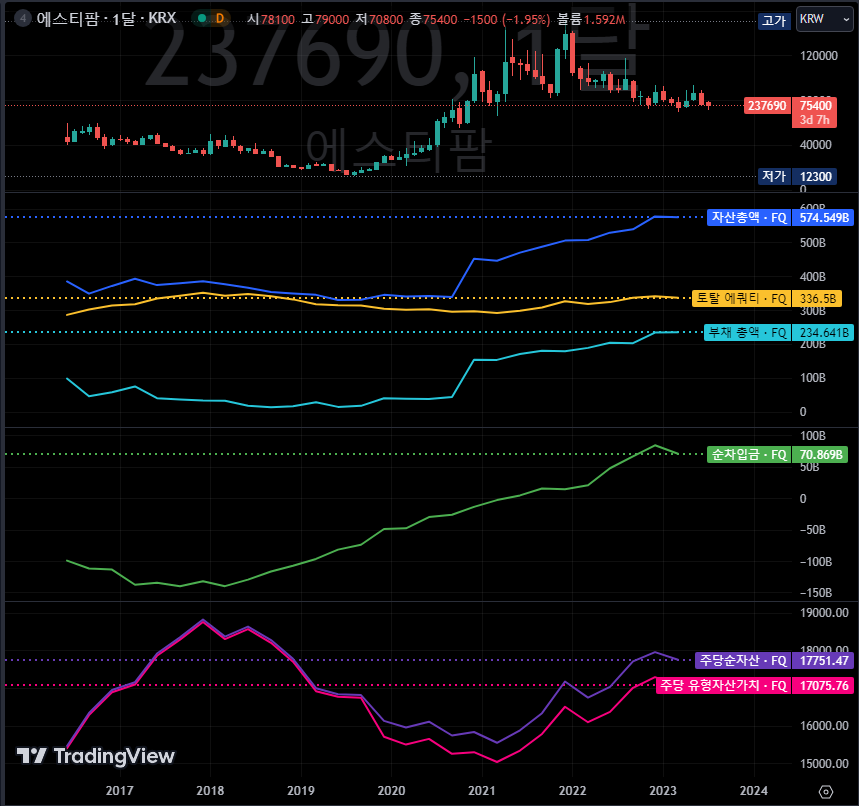
Task: Click the 저70800 low price readout
Action: click(379, 19)
